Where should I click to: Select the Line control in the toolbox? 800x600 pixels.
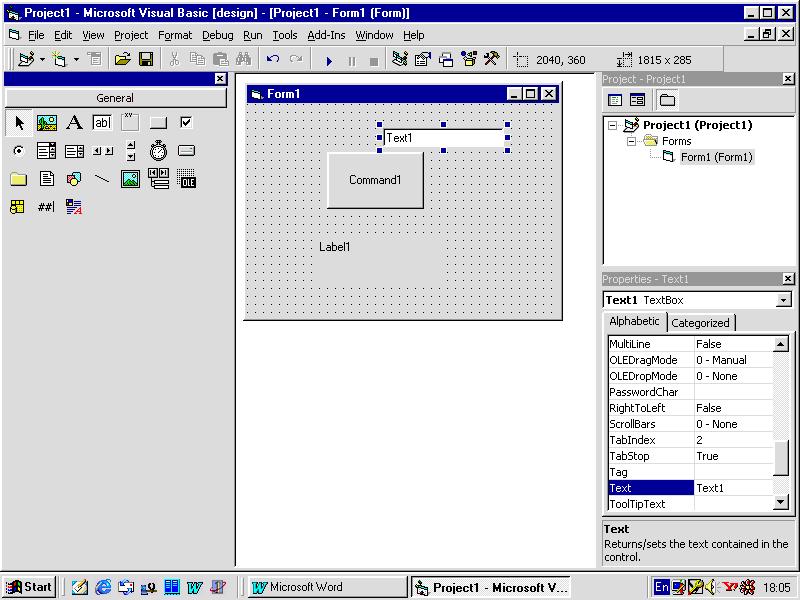[x=102, y=179]
